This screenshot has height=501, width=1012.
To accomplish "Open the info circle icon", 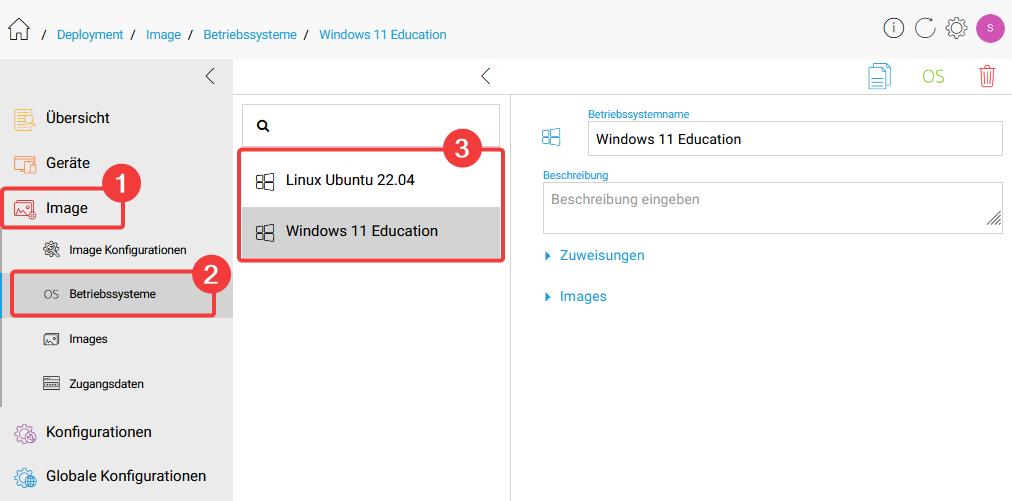I will click(x=893, y=28).
